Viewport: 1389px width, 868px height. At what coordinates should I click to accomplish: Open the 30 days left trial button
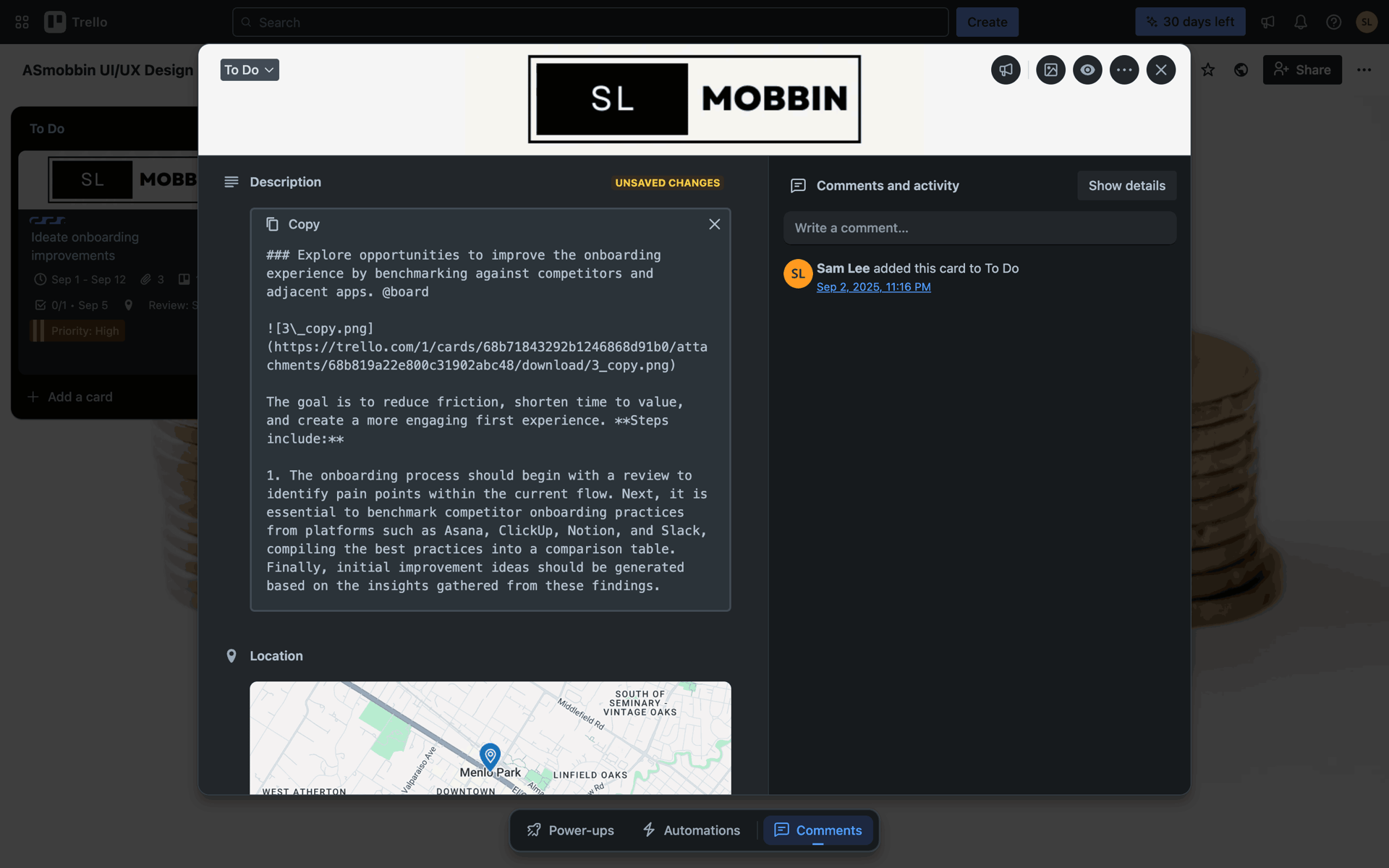tap(1190, 22)
